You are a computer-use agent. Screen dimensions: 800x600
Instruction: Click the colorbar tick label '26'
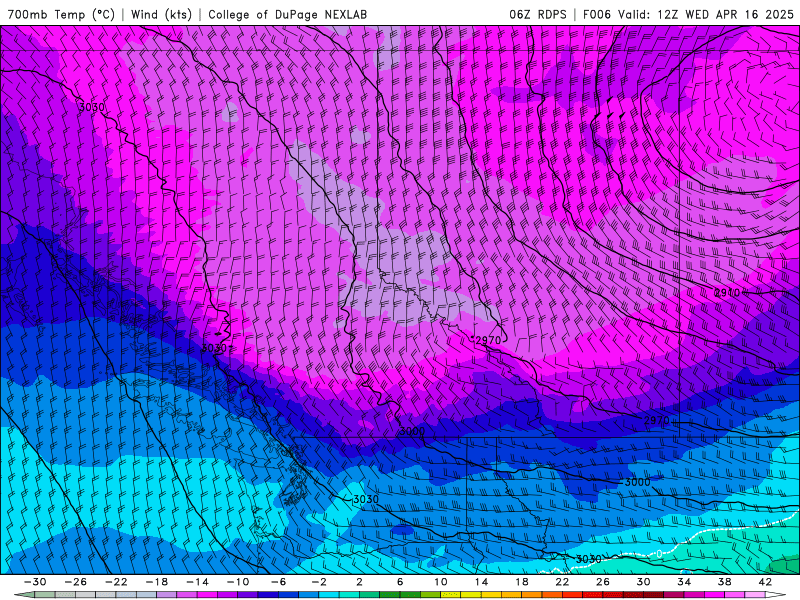point(603,582)
